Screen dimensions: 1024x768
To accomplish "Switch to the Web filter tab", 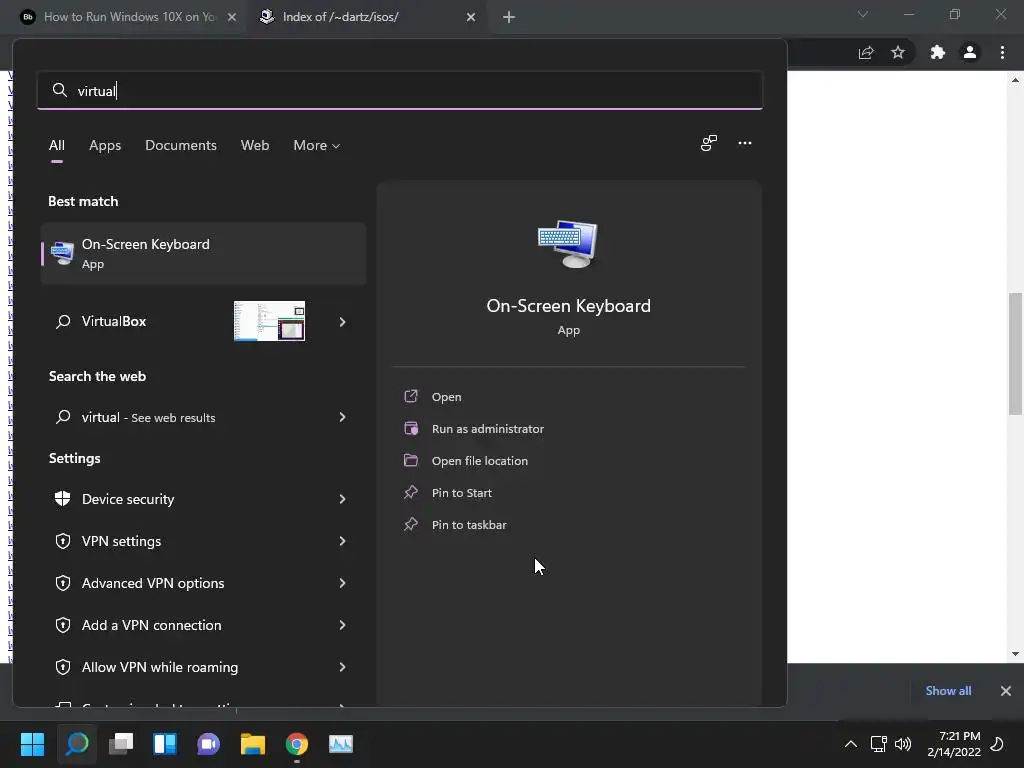I will 255,146.
